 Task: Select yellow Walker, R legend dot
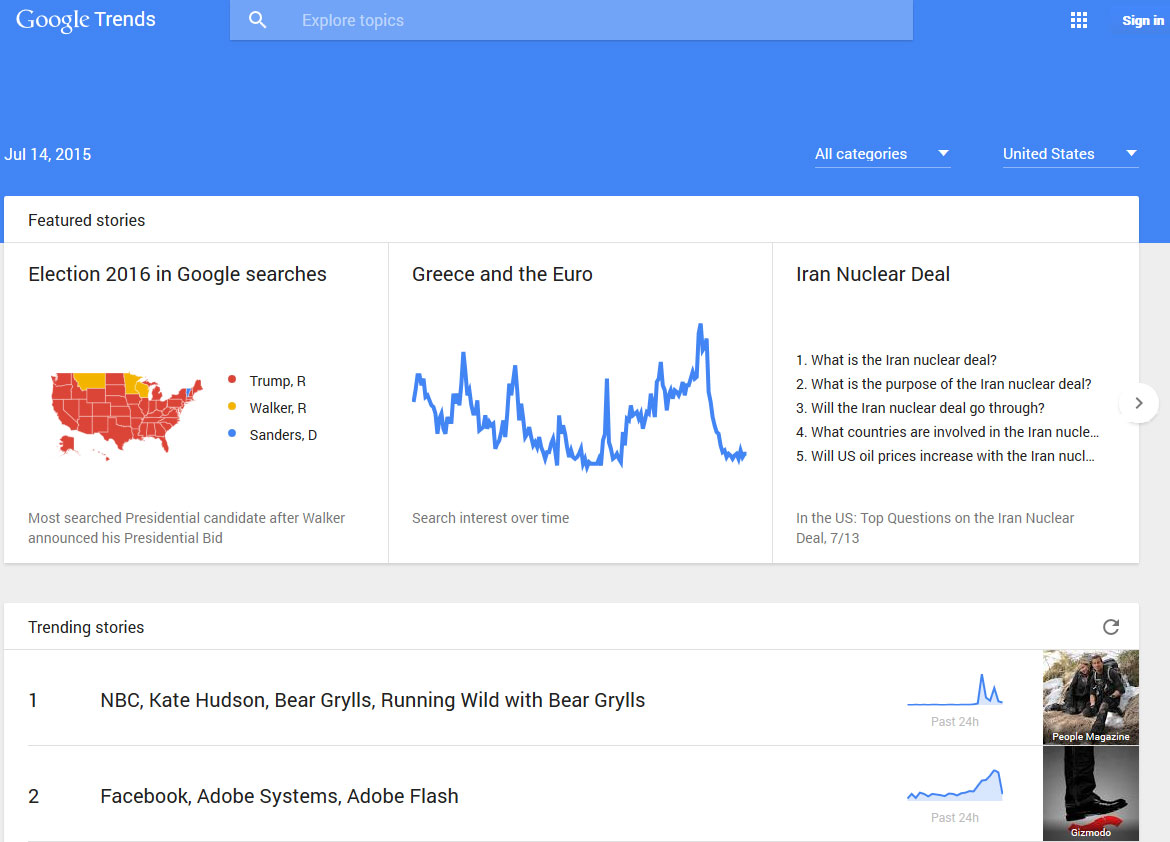pos(232,407)
